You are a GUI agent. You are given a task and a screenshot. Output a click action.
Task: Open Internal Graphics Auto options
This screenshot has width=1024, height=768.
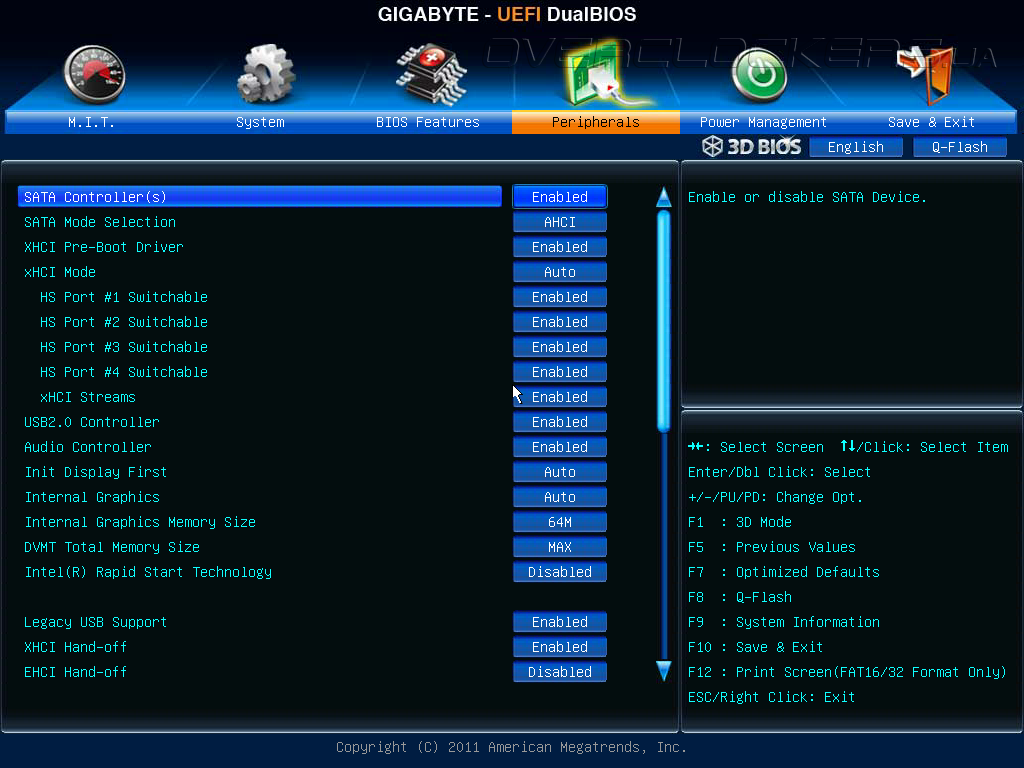pos(560,497)
